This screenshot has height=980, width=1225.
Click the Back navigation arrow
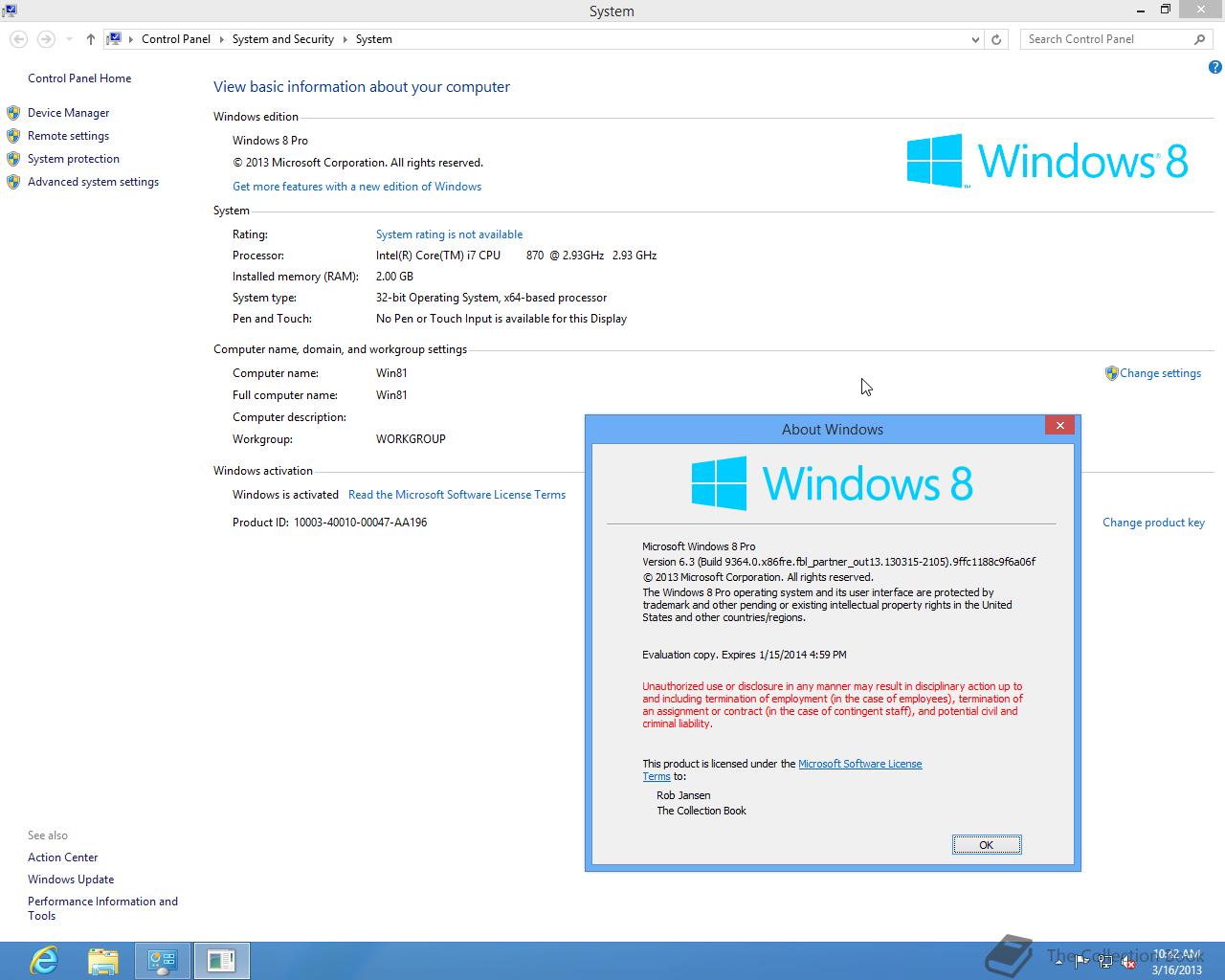[19, 39]
